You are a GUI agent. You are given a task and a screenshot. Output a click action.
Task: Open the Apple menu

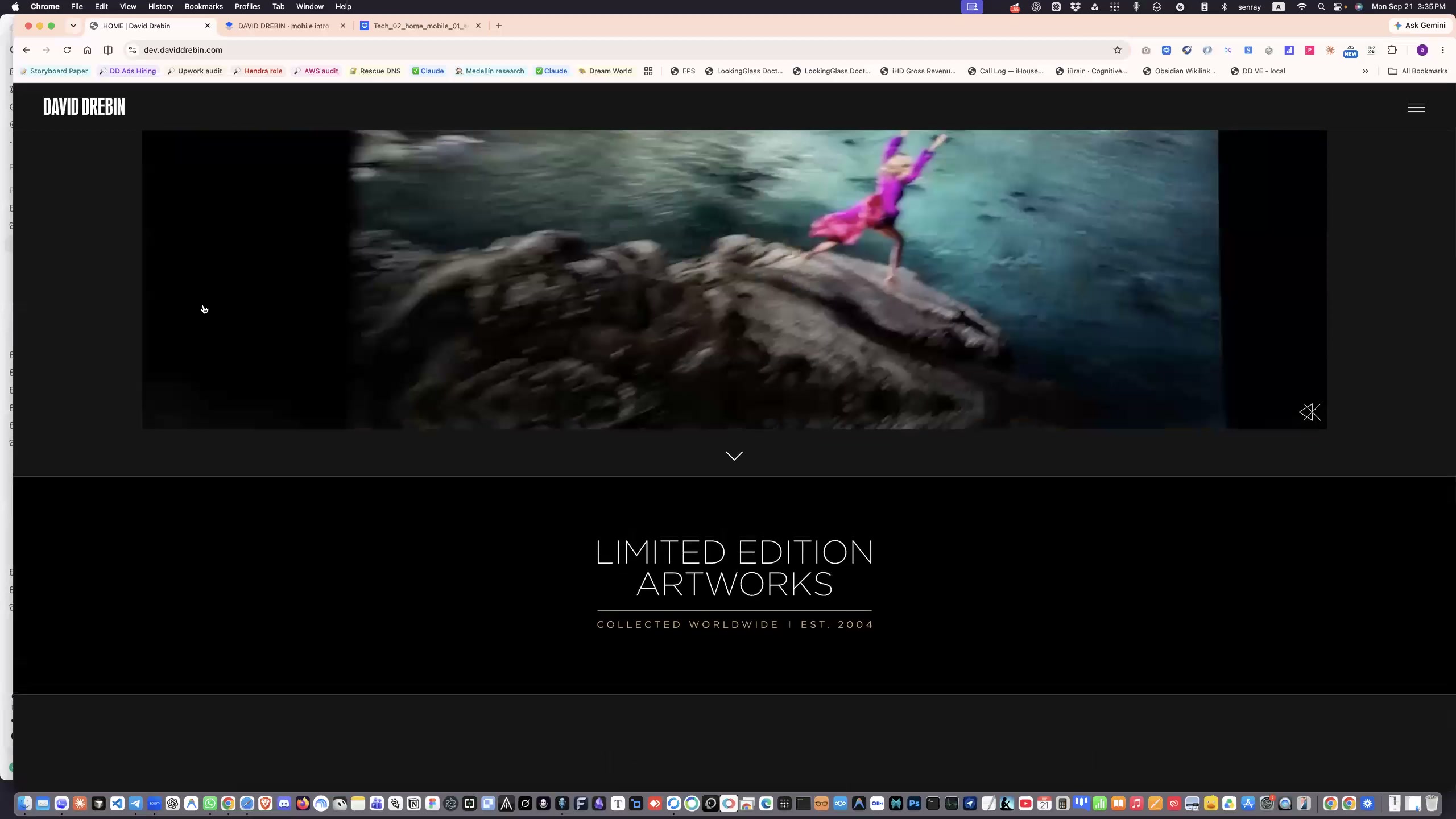(15, 7)
